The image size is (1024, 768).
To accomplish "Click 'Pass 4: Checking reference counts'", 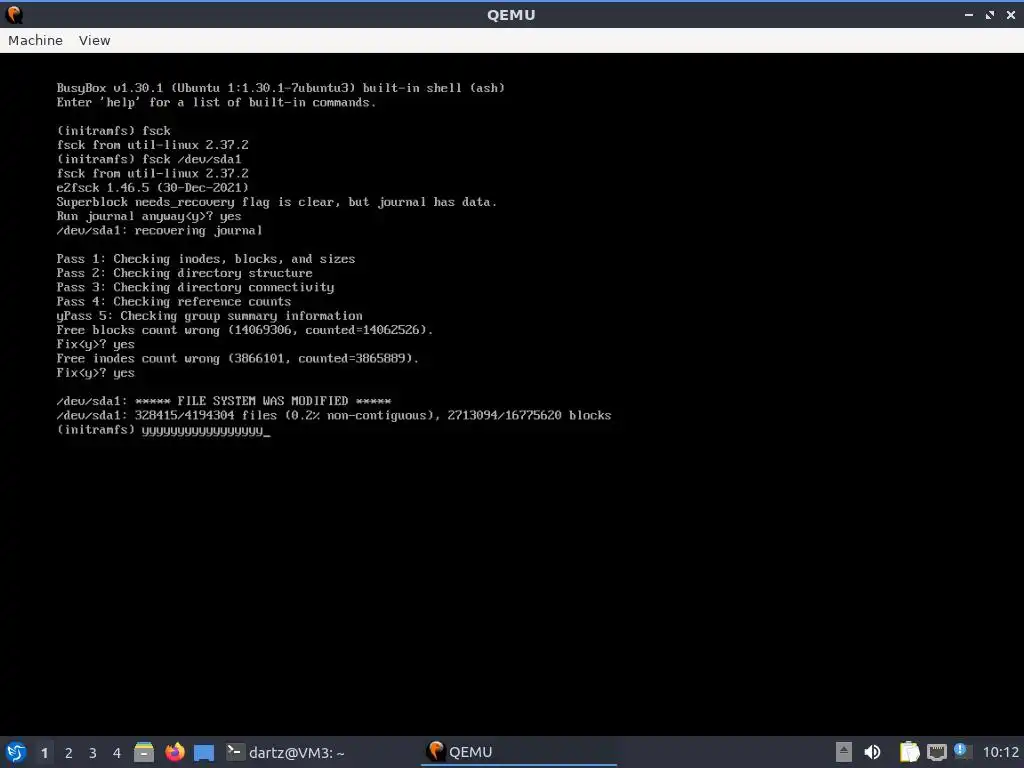I will click(174, 302).
